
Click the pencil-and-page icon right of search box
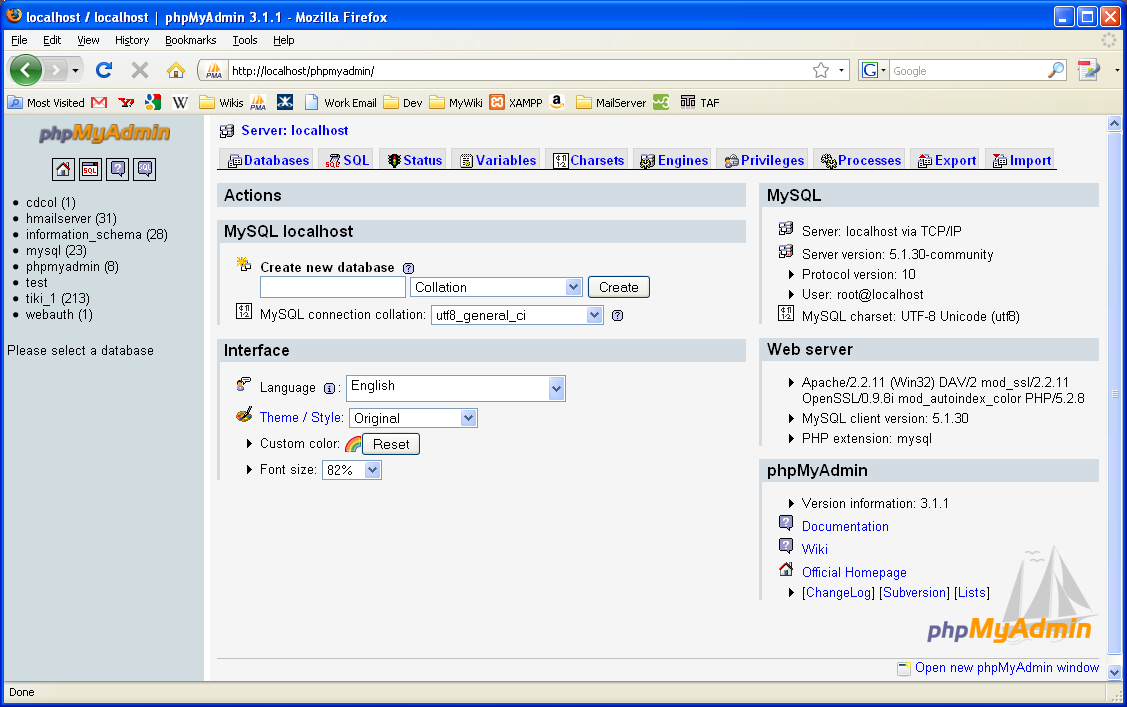tap(1089, 70)
